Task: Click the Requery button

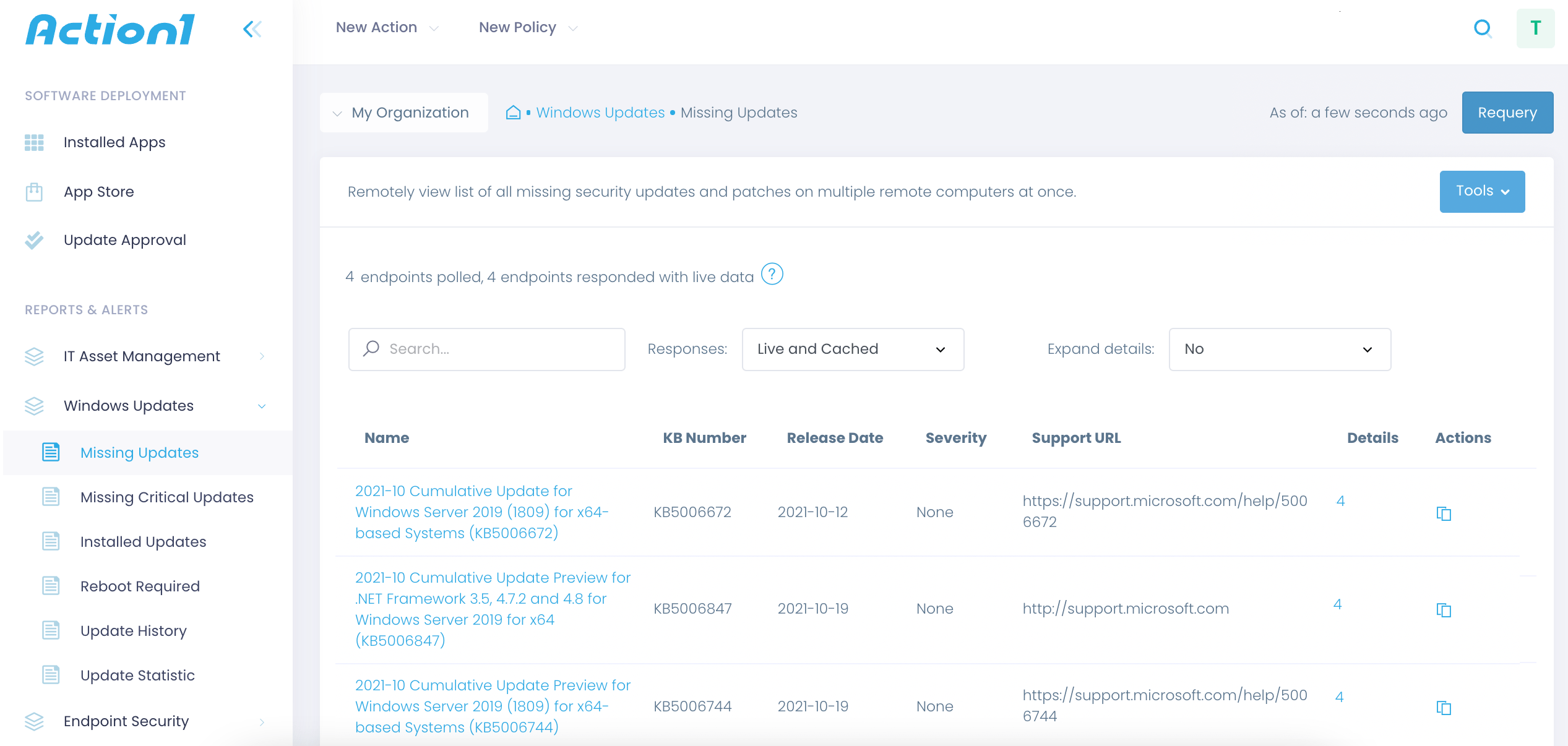Action: 1507,112
